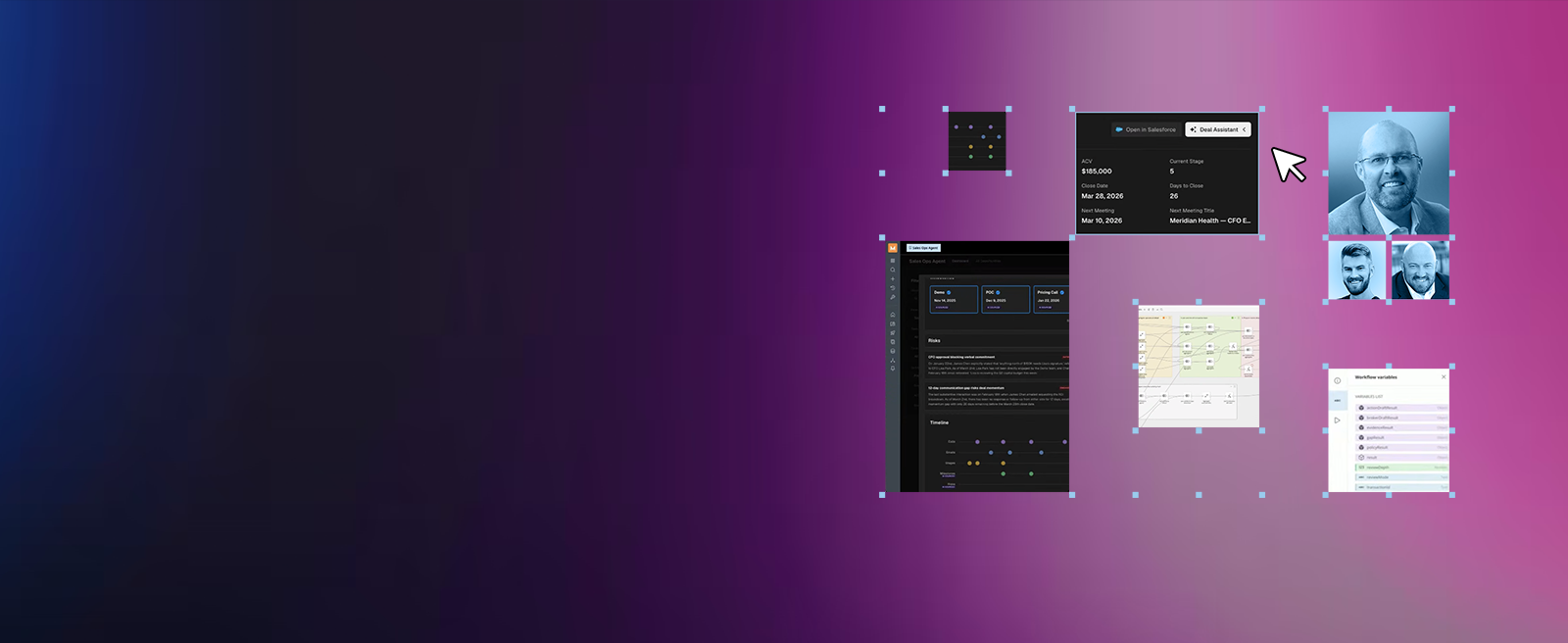Select the evidenceResult variable row
The height and width of the screenshot is (643, 1568).
(1402, 427)
